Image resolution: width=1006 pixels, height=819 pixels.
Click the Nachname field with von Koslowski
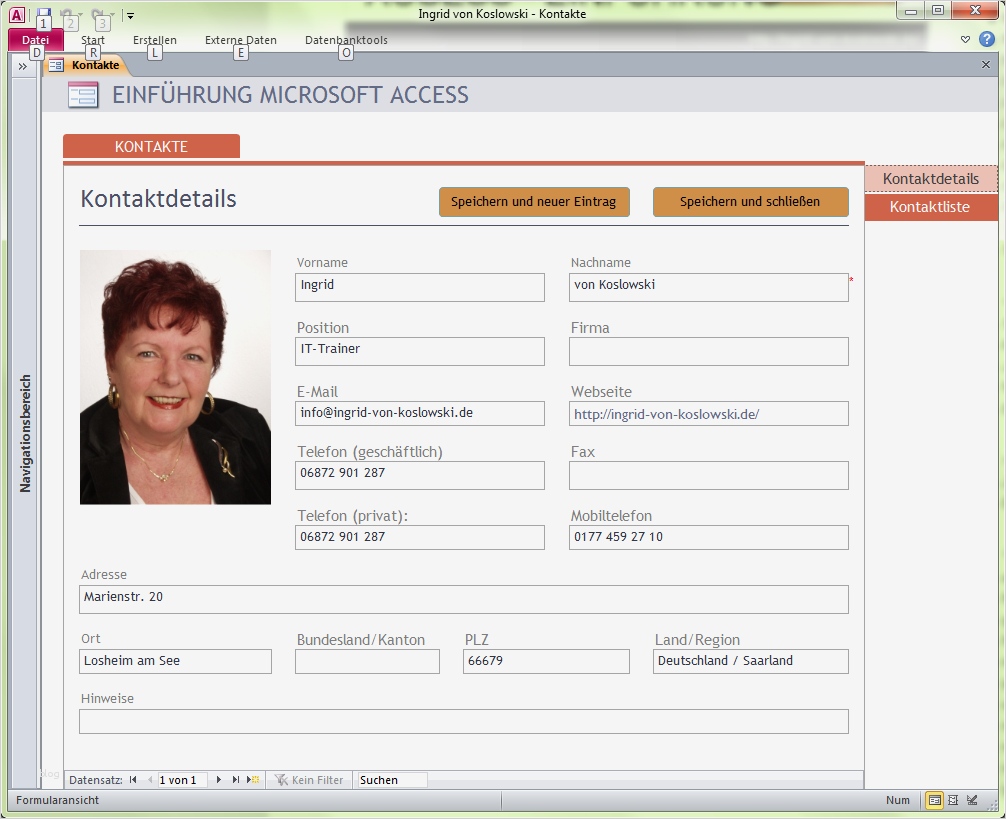tap(708, 287)
